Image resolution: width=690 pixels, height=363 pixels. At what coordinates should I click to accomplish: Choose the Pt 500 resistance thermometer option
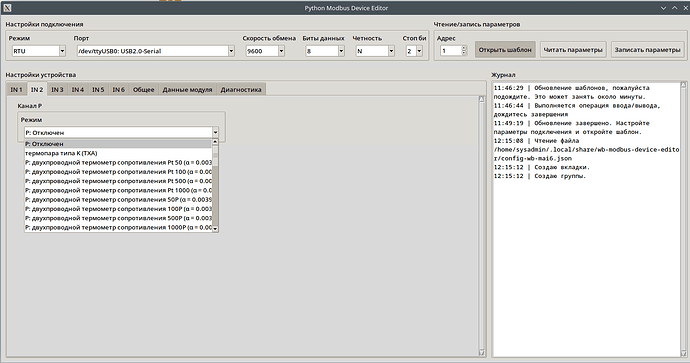pyautogui.click(x=118, y=181)
